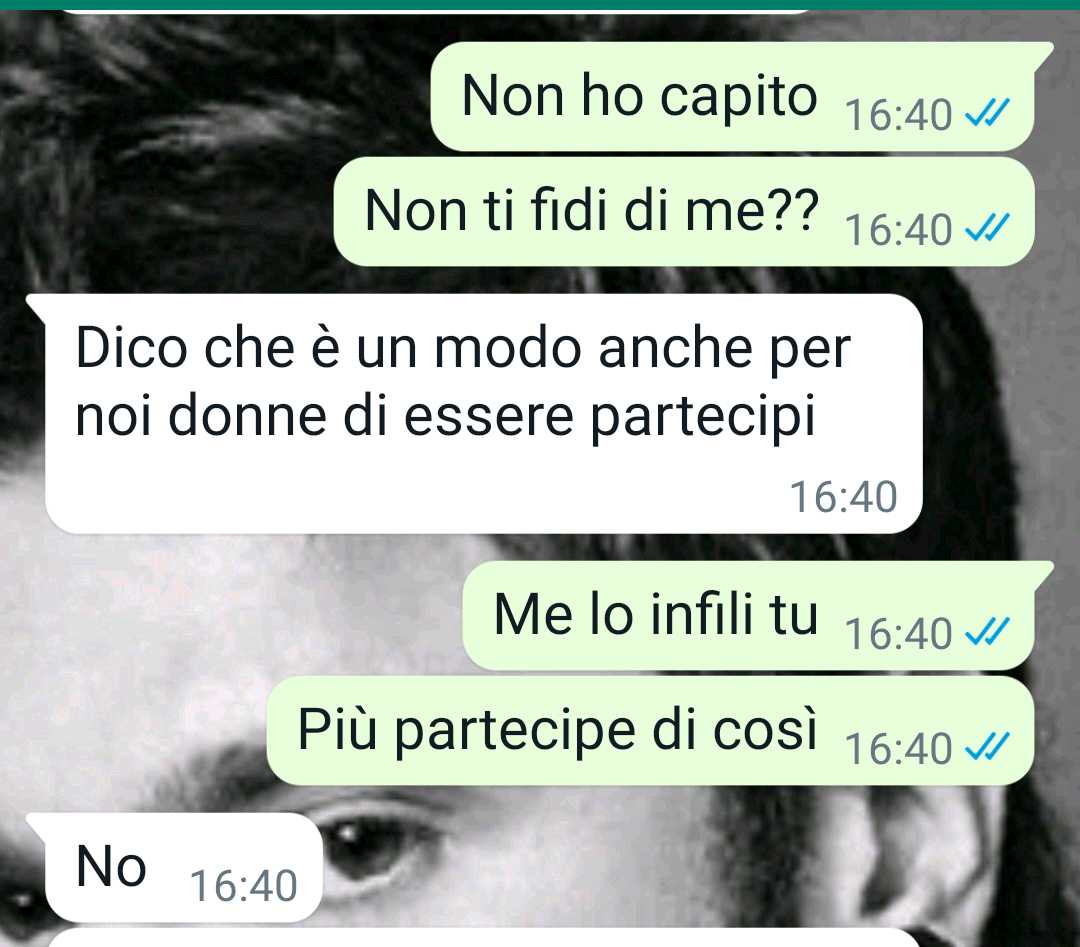Tap double-check icon on "Più partecipe di così"

(987, 747)
